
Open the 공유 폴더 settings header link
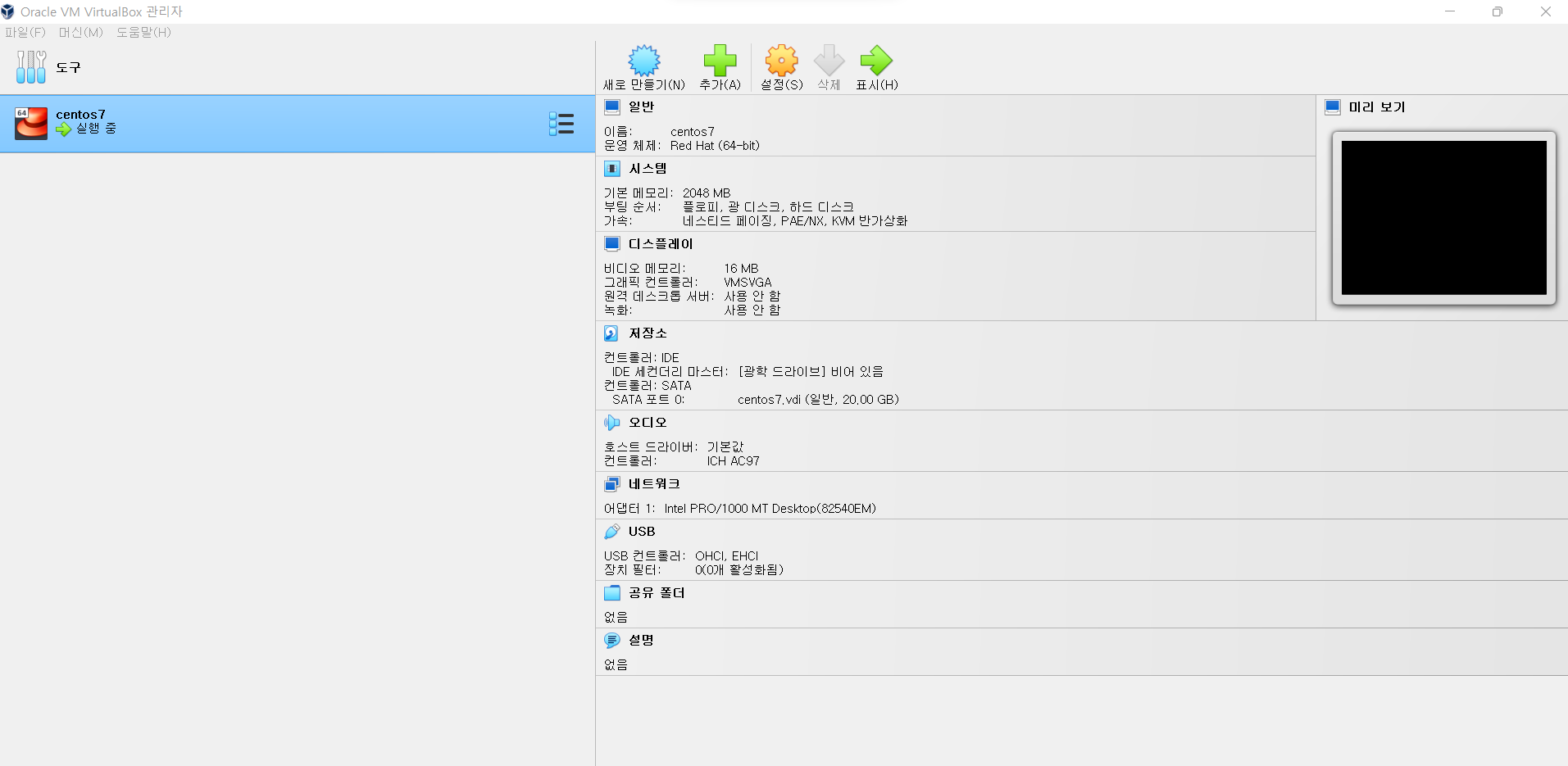pyautogui.click(x=657, y=592)
